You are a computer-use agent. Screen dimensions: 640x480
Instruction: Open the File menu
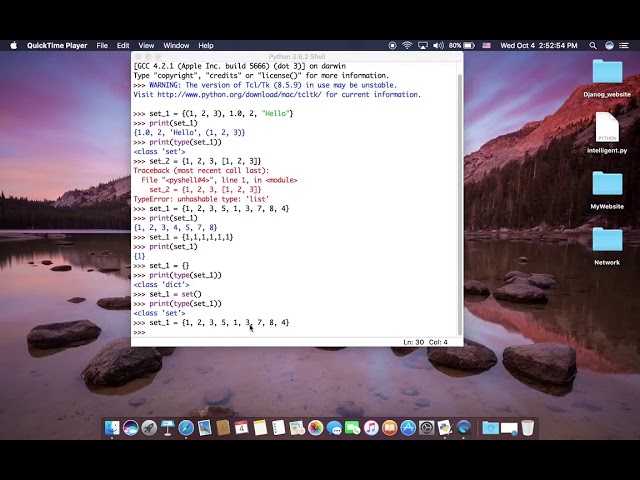[102, 45]
